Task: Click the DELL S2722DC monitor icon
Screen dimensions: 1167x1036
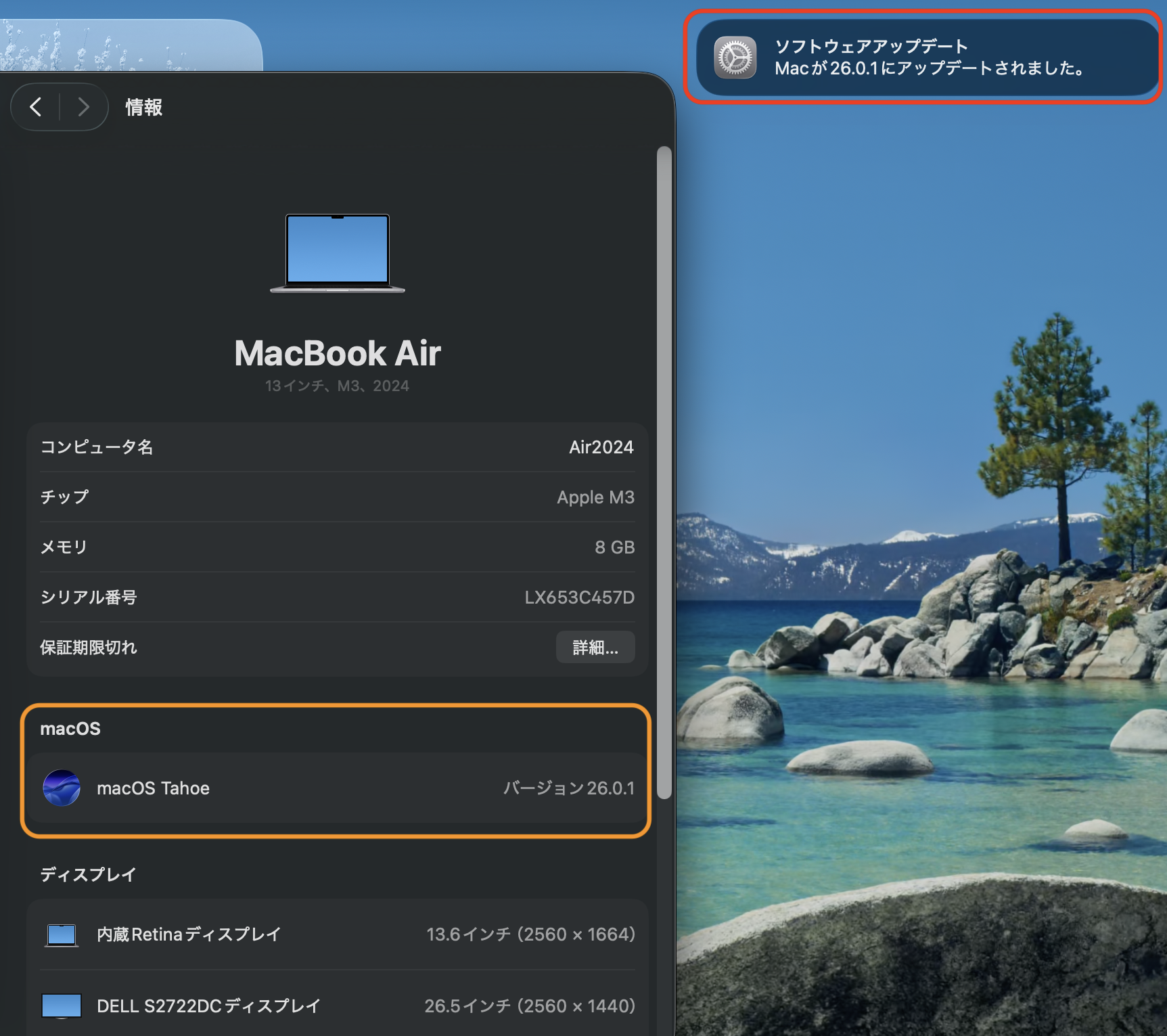Action: 62,1006
